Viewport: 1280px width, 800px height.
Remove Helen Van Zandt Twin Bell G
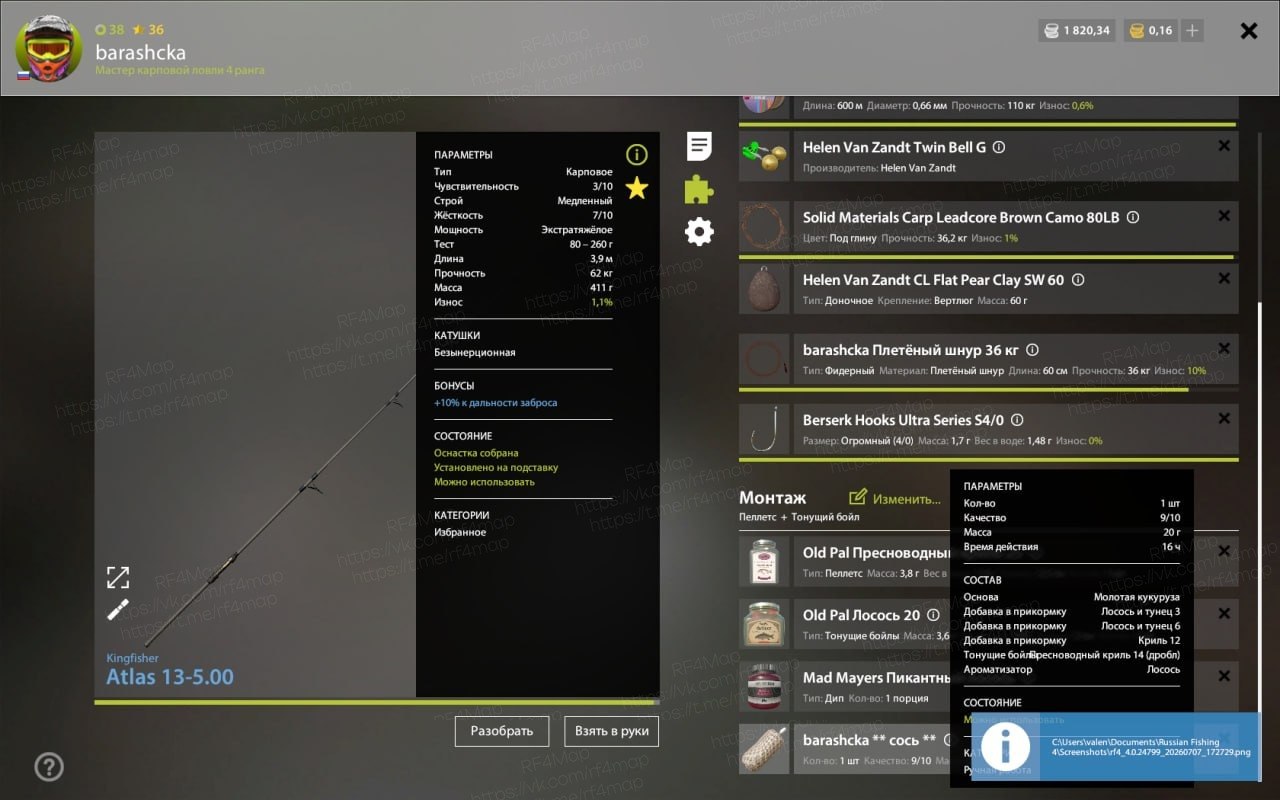pos(1224,146)
